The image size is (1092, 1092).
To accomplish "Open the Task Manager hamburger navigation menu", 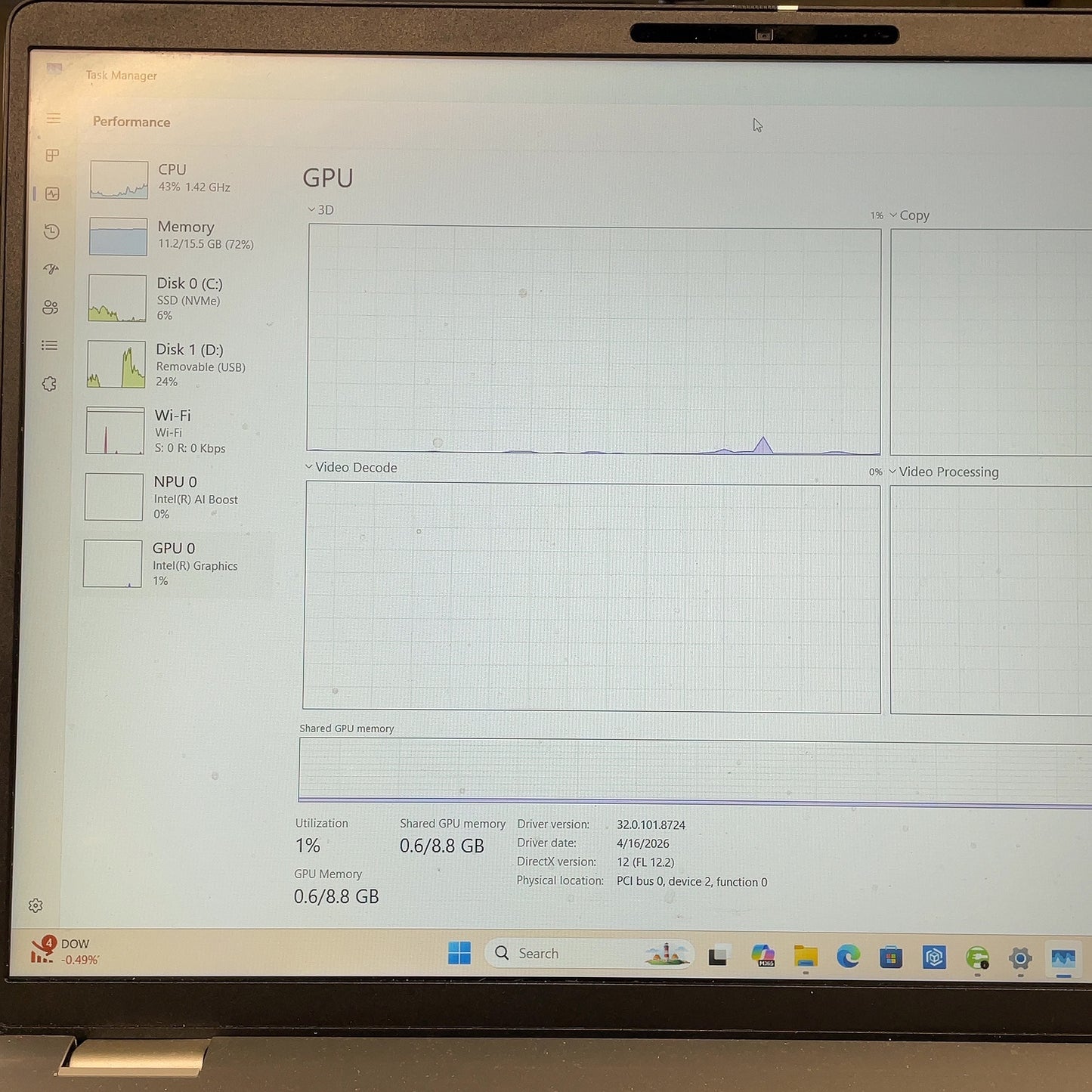I will point(53,119).
